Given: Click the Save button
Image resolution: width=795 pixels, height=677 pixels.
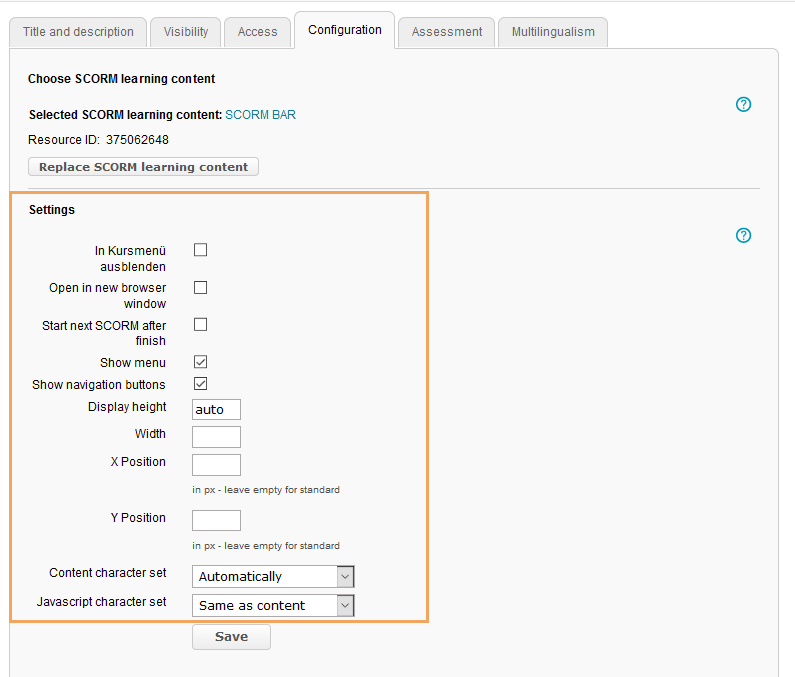Looking at the screenshot, I should (231, 637).
